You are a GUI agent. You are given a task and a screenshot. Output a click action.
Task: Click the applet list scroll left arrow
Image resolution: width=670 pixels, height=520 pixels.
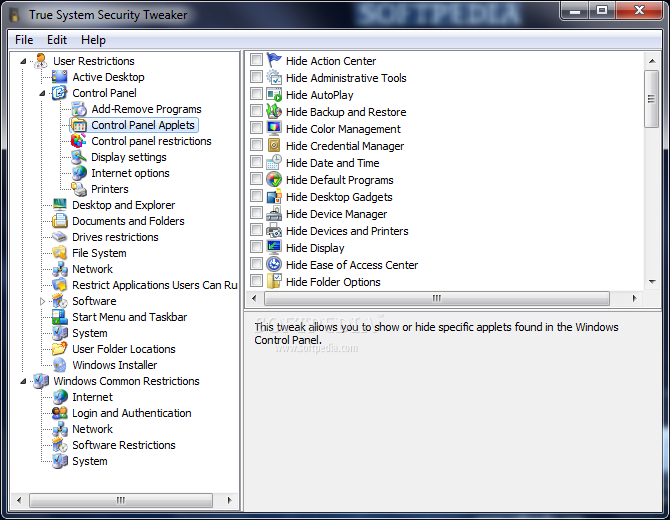pos(255,298)
